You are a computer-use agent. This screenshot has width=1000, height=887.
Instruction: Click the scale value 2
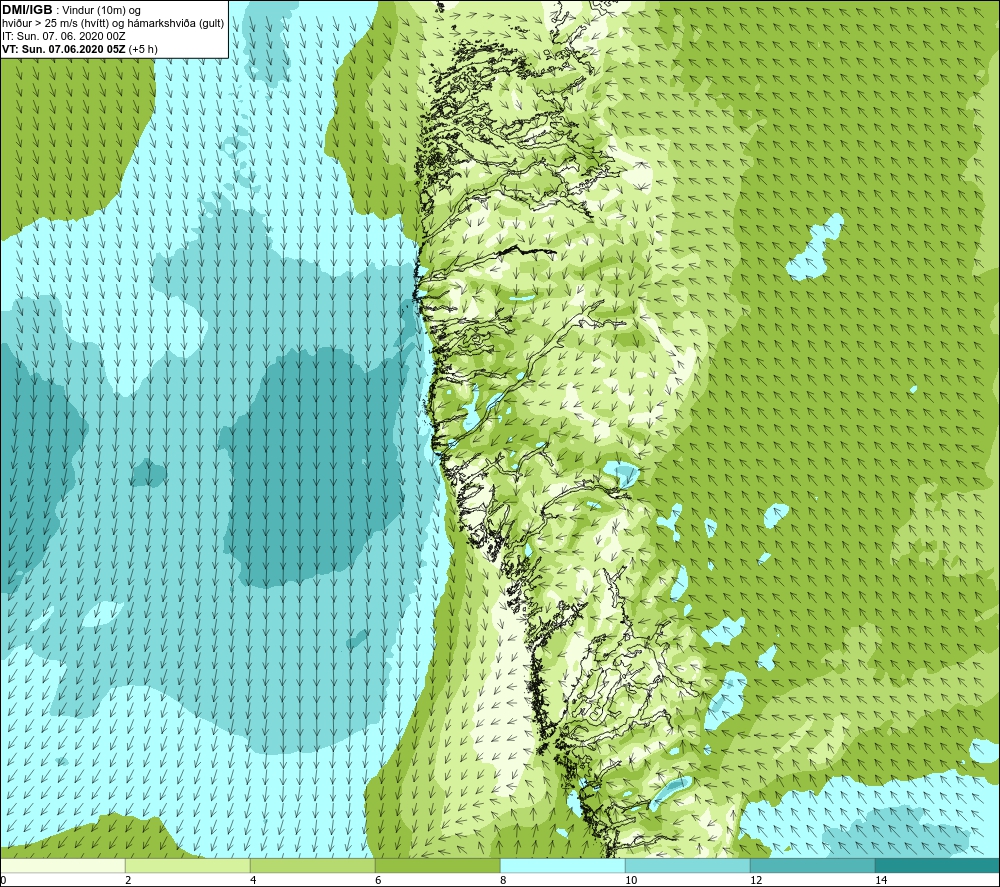click(128, 880)
